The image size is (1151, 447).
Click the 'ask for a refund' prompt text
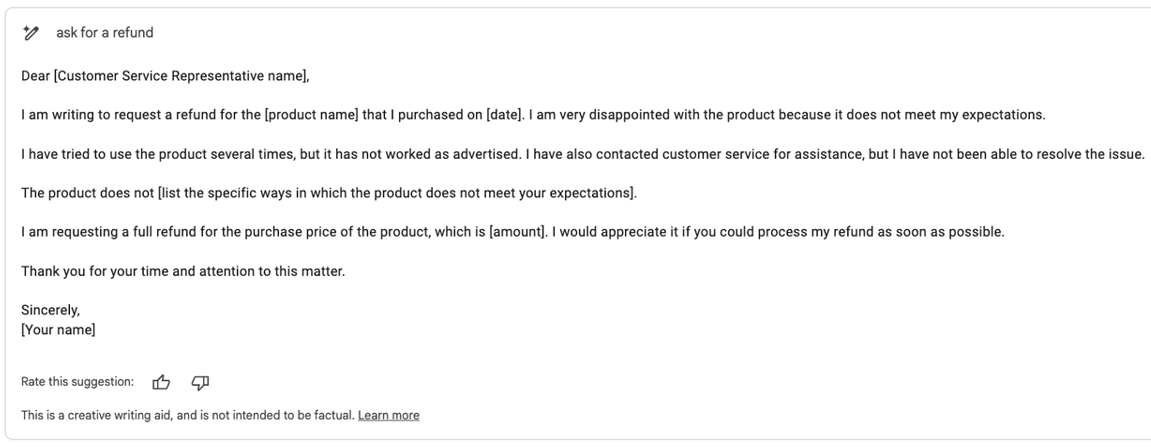click(105, 32)
